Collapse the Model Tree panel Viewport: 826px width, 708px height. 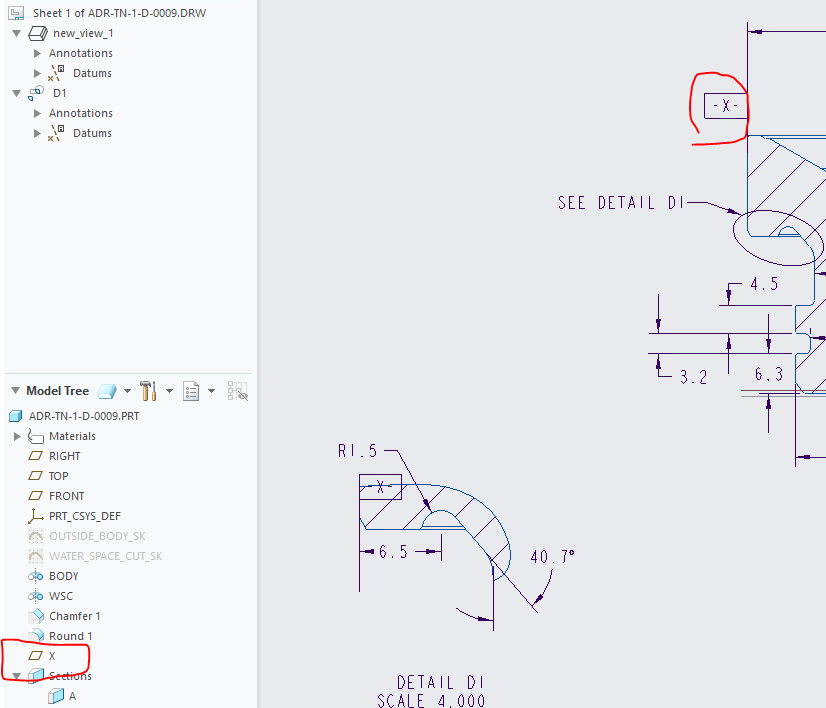click(15, 390)
